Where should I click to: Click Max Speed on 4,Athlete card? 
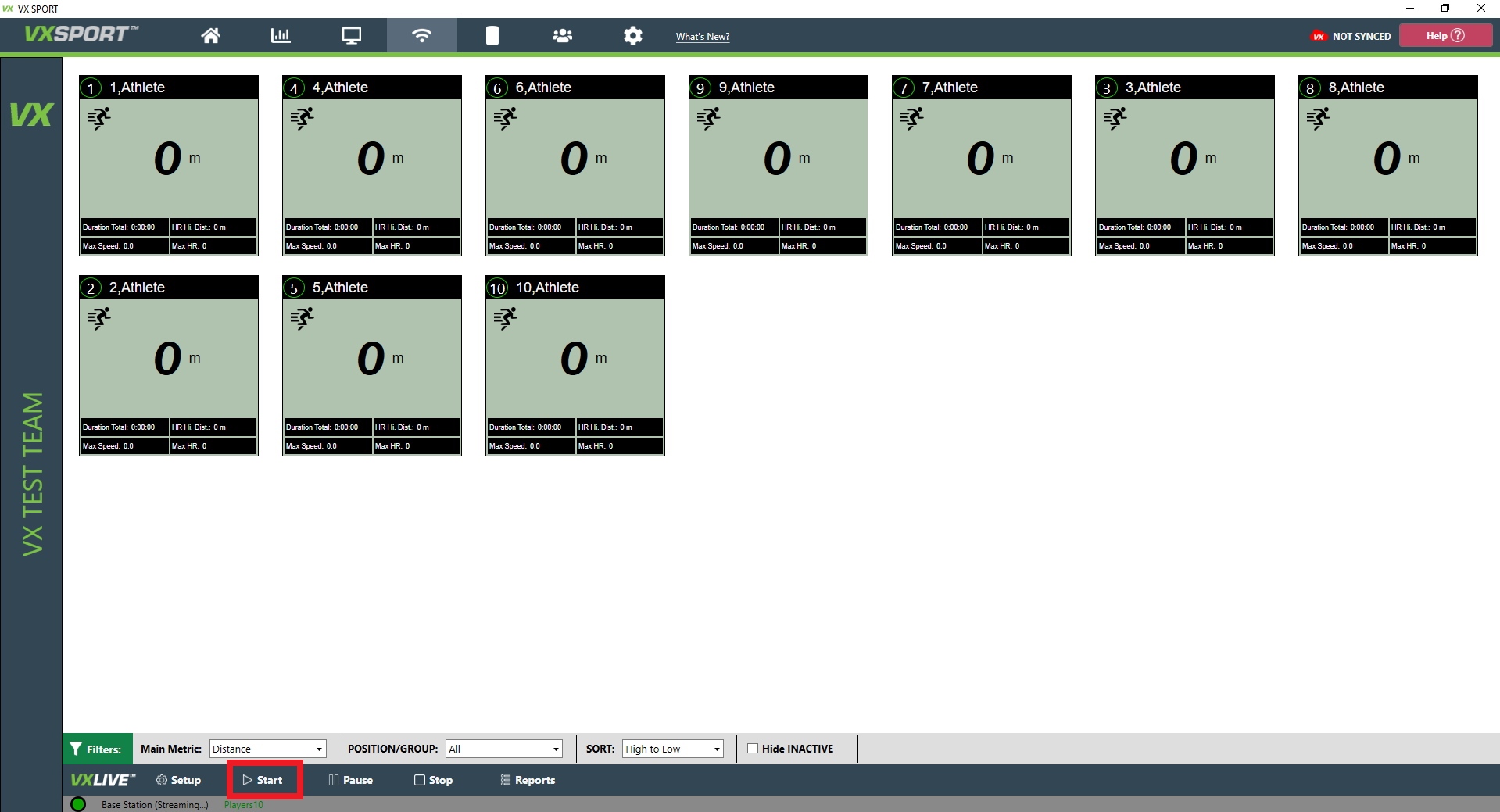point(328,246)
